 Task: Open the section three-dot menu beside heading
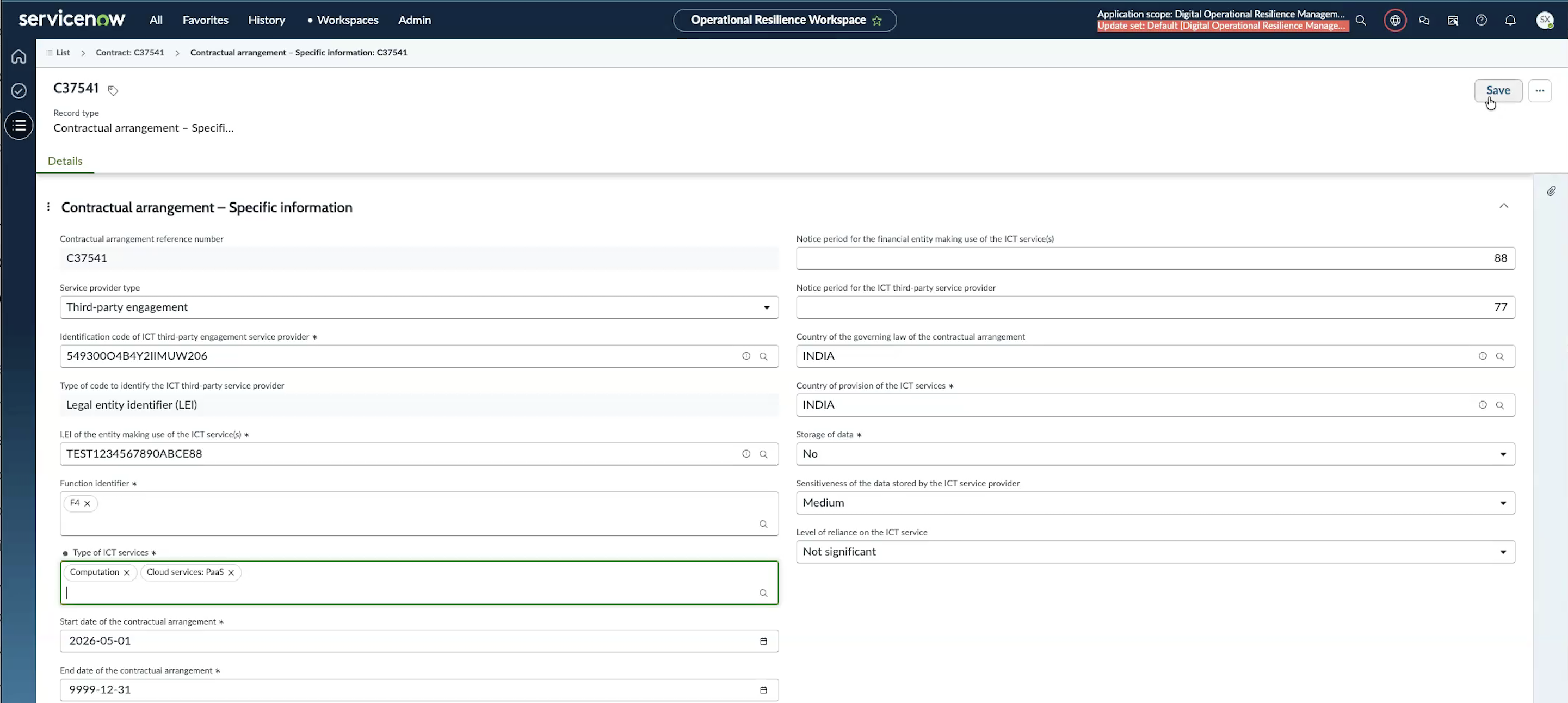pyautogui.click(x=48, y=207)
